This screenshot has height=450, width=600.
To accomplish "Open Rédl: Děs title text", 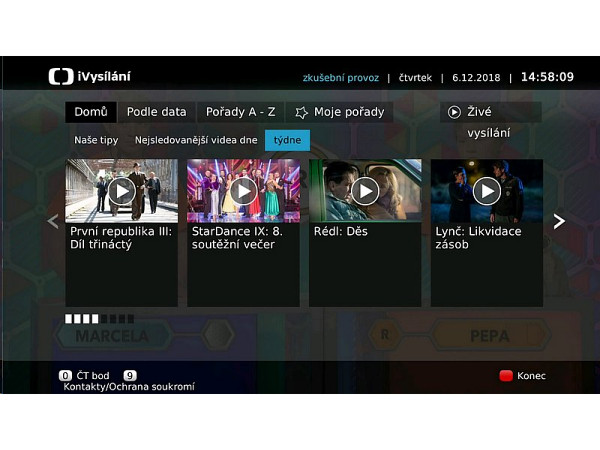I will 341,232.
